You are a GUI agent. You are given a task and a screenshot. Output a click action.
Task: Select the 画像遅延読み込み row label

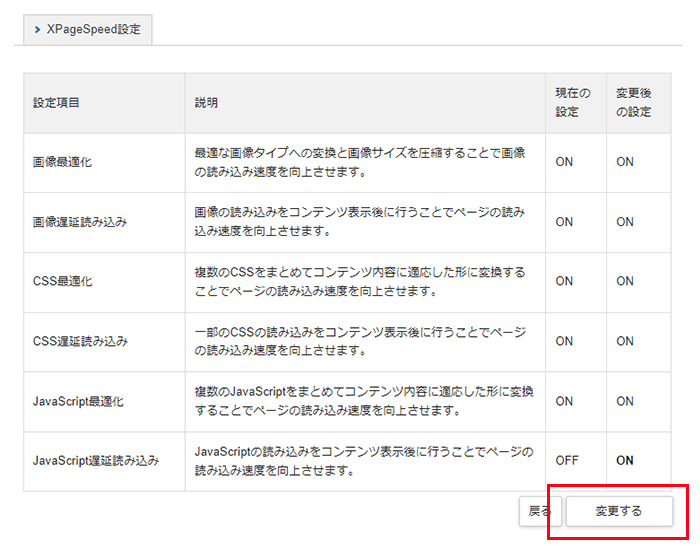80,222
